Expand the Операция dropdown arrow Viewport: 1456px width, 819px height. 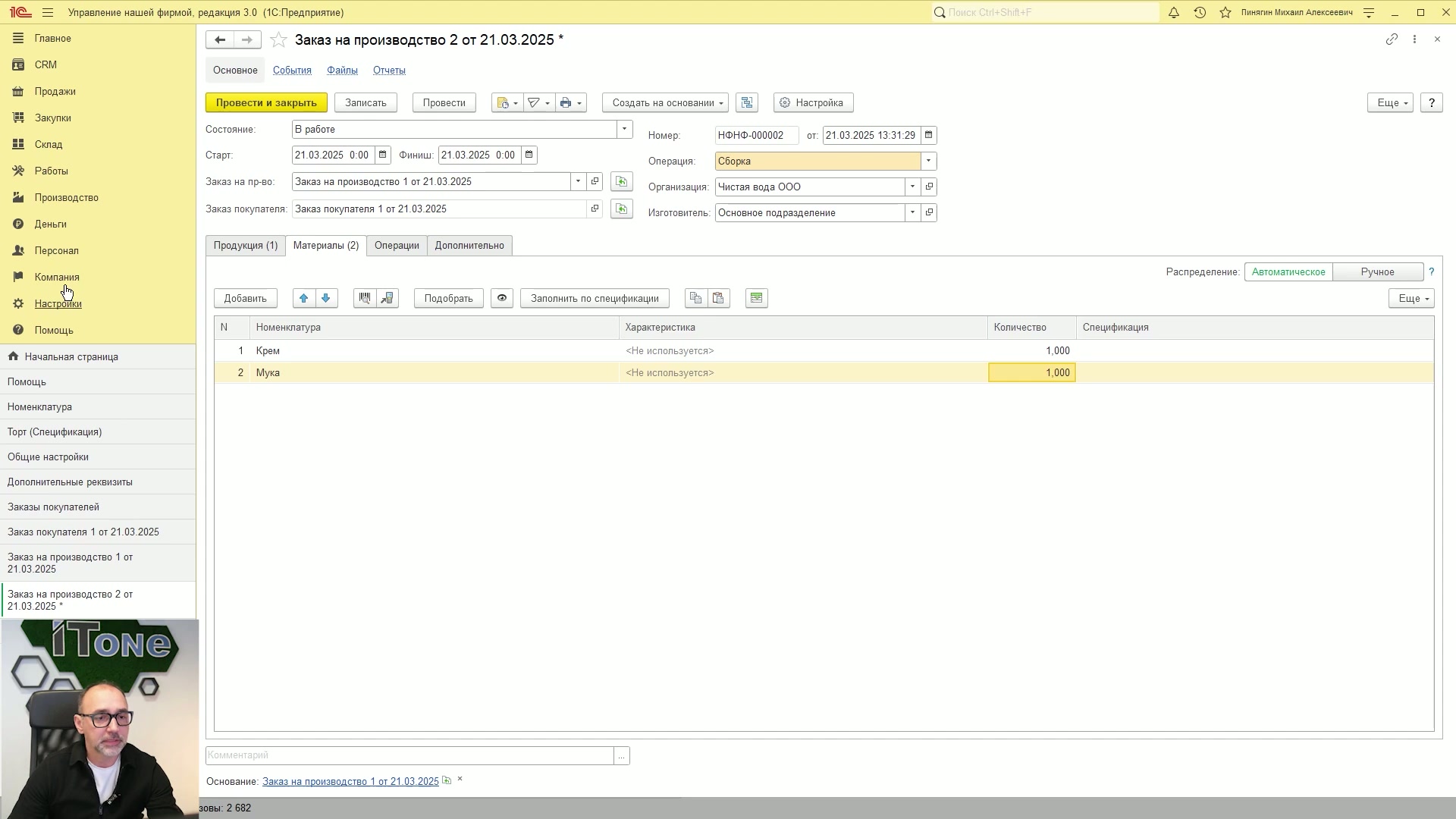pos(928,162)
